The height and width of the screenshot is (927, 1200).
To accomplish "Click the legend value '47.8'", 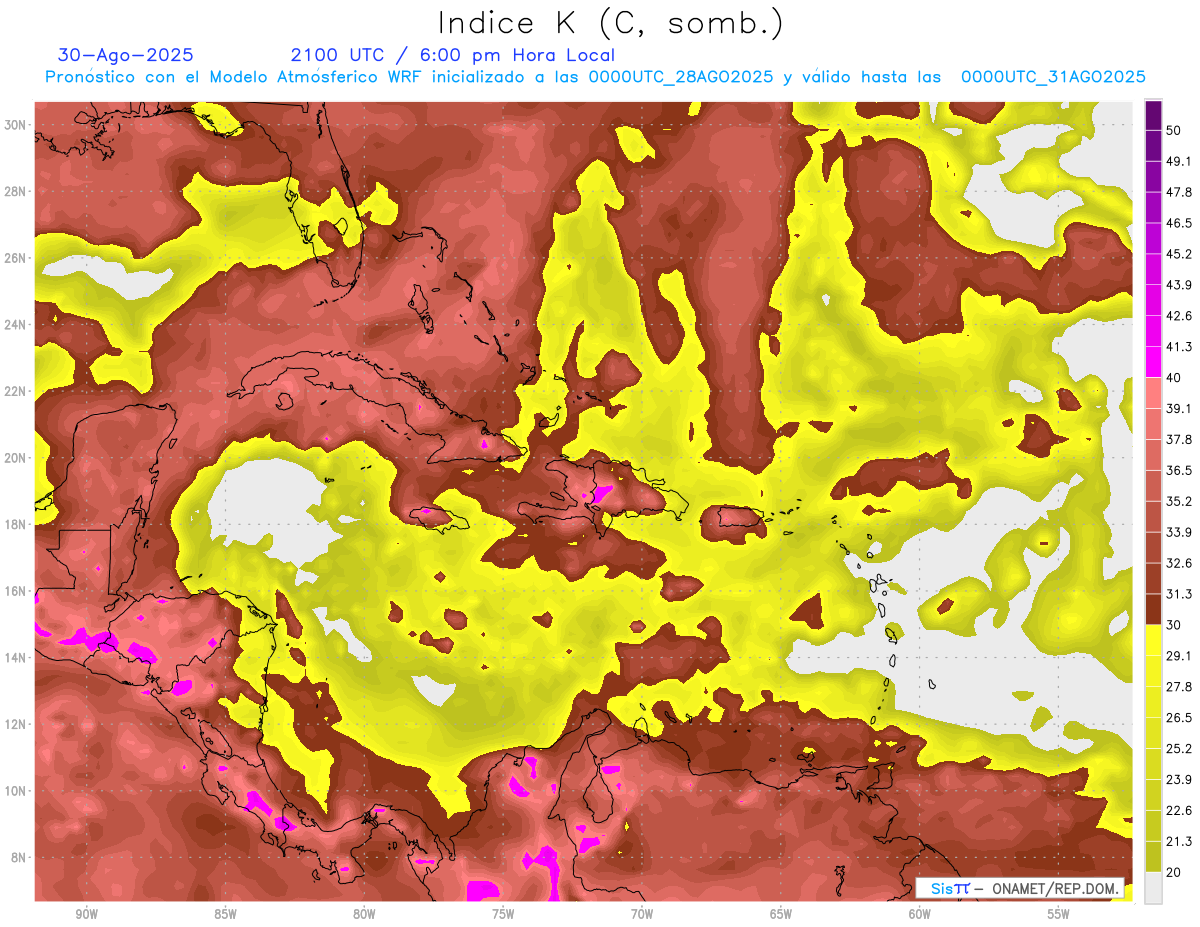I will (x=1179, y=192).
